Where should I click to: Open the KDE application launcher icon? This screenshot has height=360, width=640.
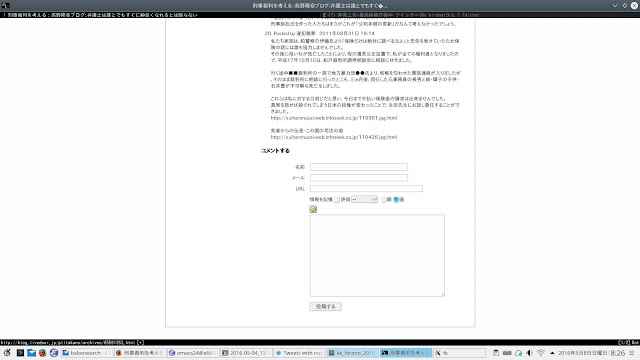pyautogui.click(x=7, y=353)
